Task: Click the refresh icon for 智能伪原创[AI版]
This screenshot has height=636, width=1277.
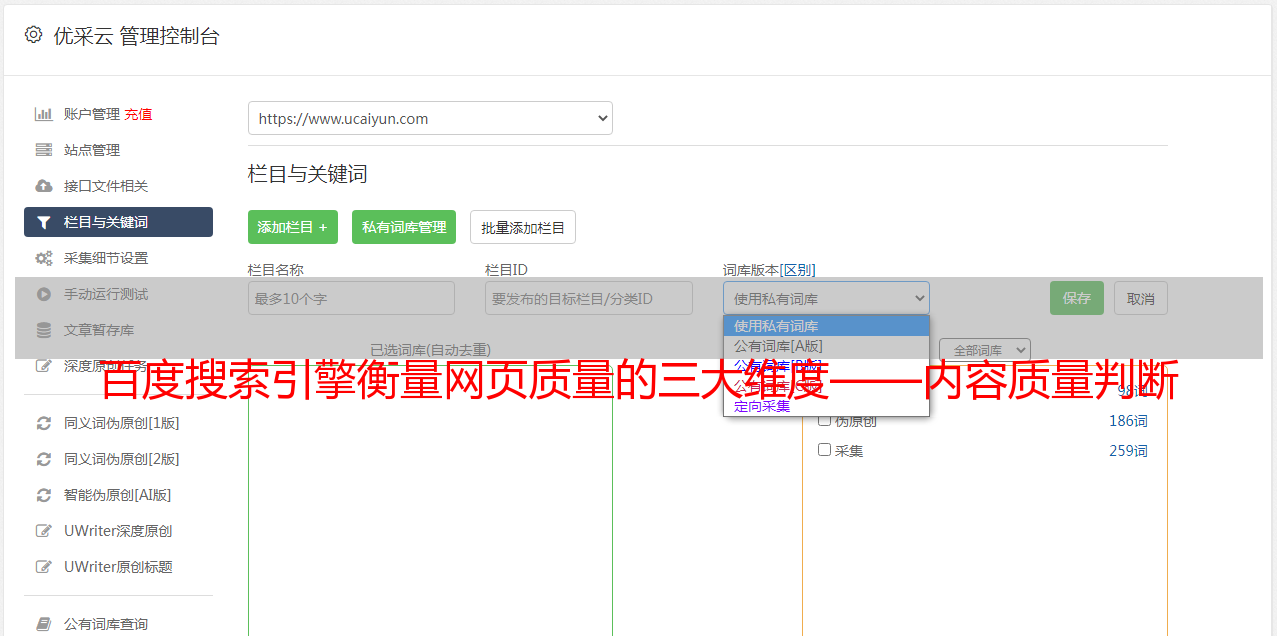Action: pos(44,495)
